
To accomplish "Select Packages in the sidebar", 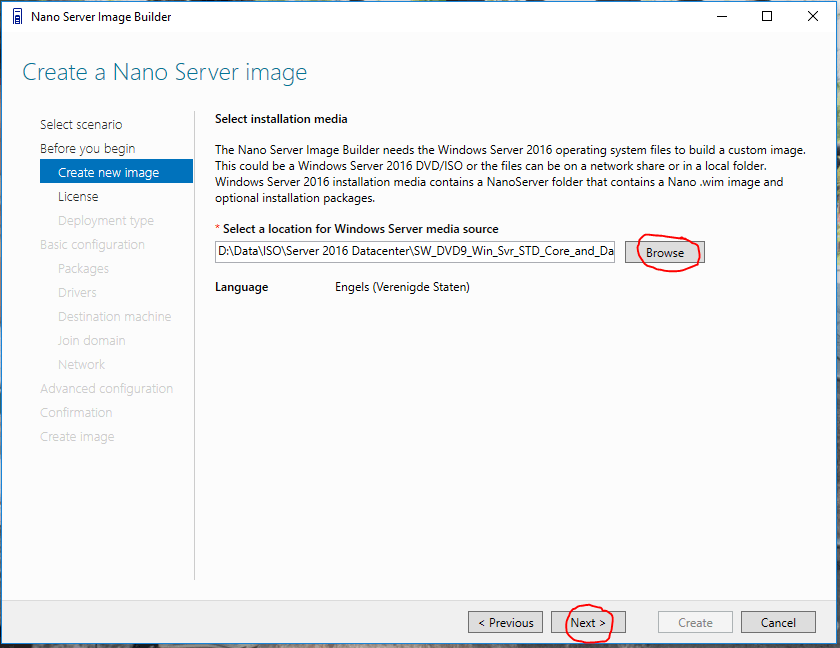I will click(x=83, y=269).
